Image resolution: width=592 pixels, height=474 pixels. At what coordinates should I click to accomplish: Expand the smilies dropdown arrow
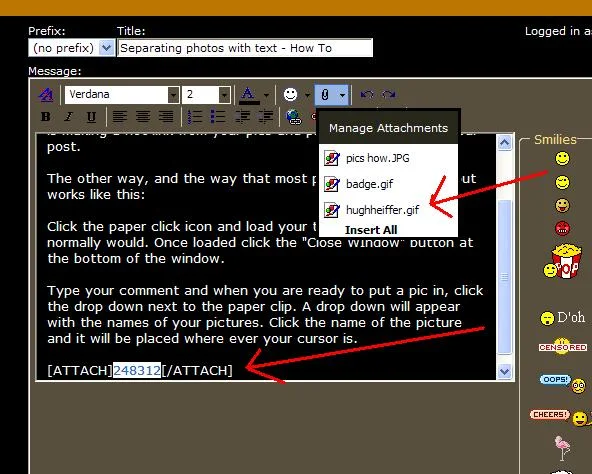click(x=307, y=95)
